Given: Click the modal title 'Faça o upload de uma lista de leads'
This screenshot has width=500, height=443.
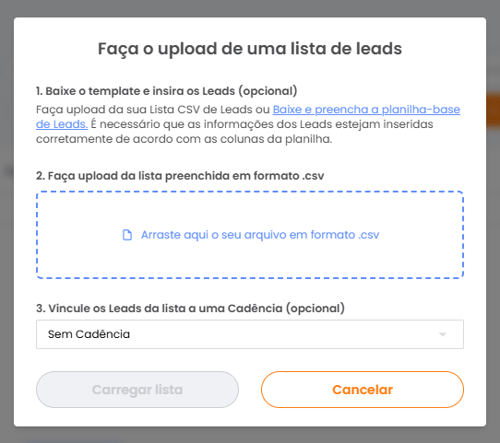Looking at the screenshot, I should [250, 49].
